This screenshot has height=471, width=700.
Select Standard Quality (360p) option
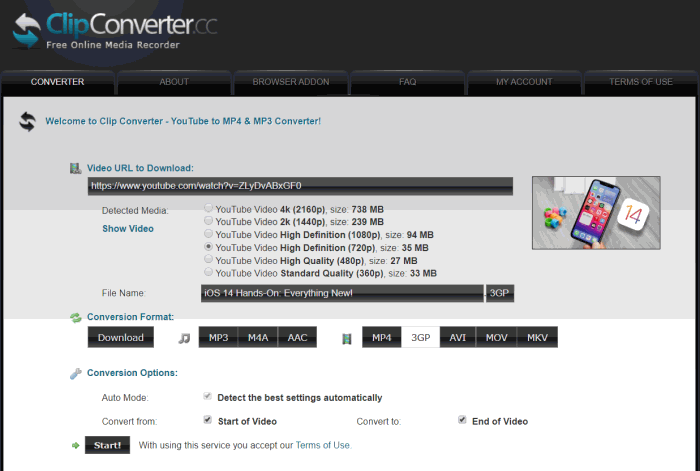[208, 271]
